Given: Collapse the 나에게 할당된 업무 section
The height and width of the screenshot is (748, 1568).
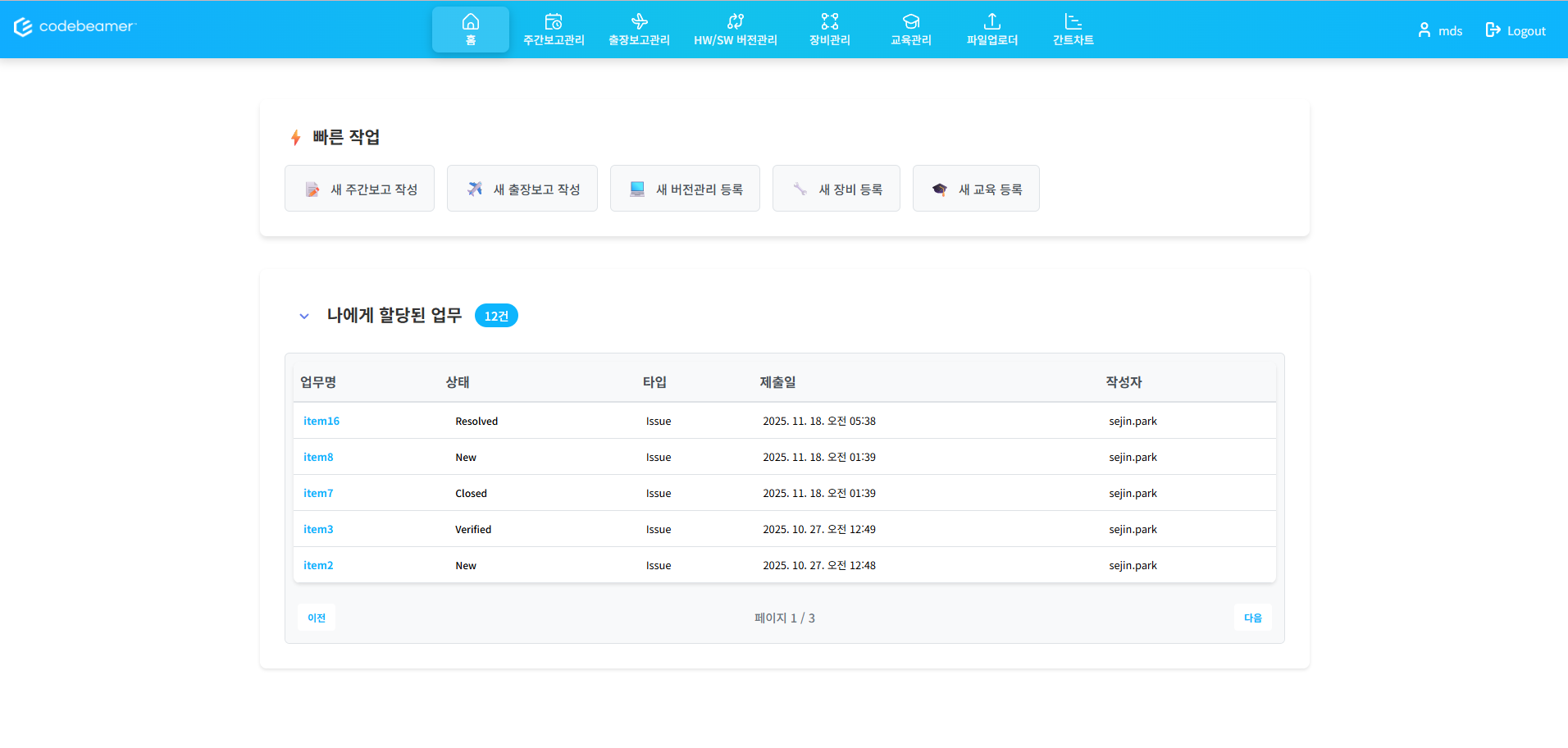Looking at the screenshot, I should coord(304,316).
